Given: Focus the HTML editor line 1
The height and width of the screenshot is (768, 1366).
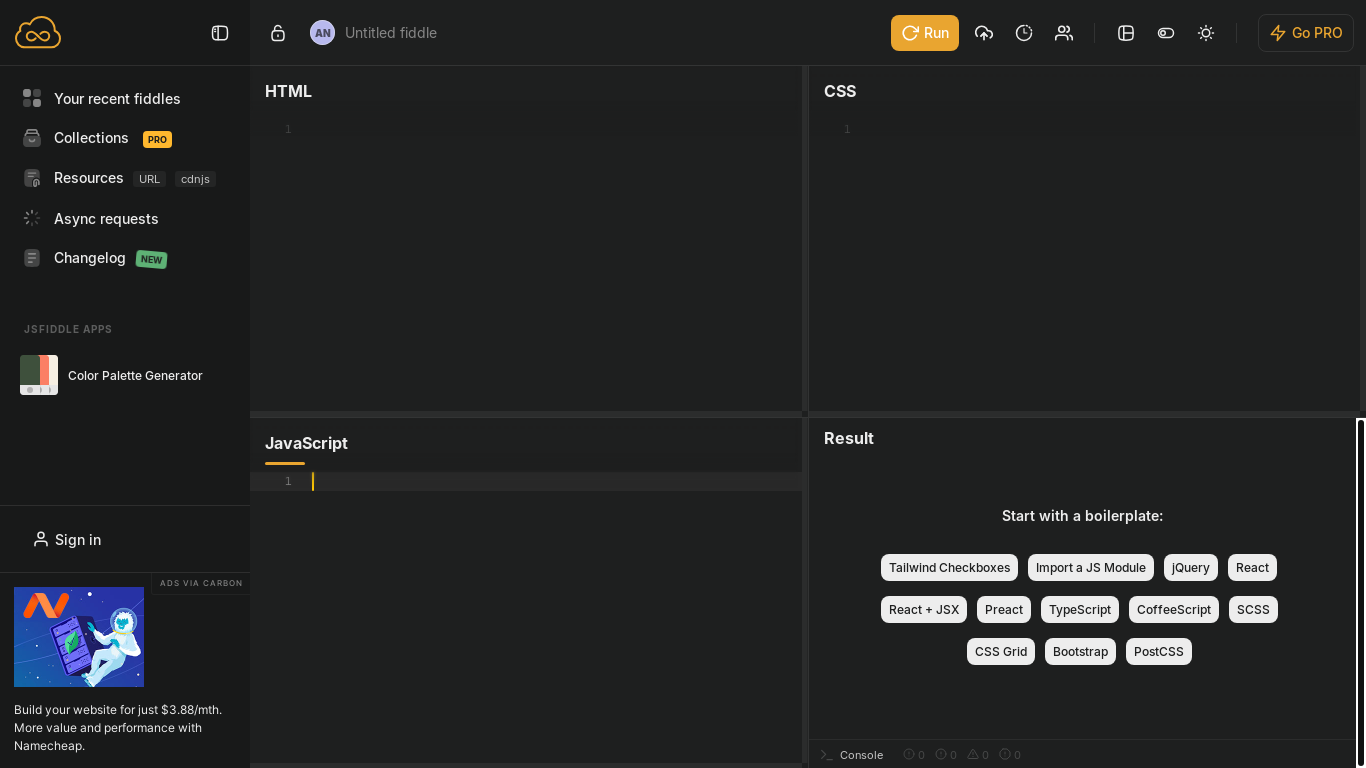Looking at the screenshot, I should pos(526,129).
